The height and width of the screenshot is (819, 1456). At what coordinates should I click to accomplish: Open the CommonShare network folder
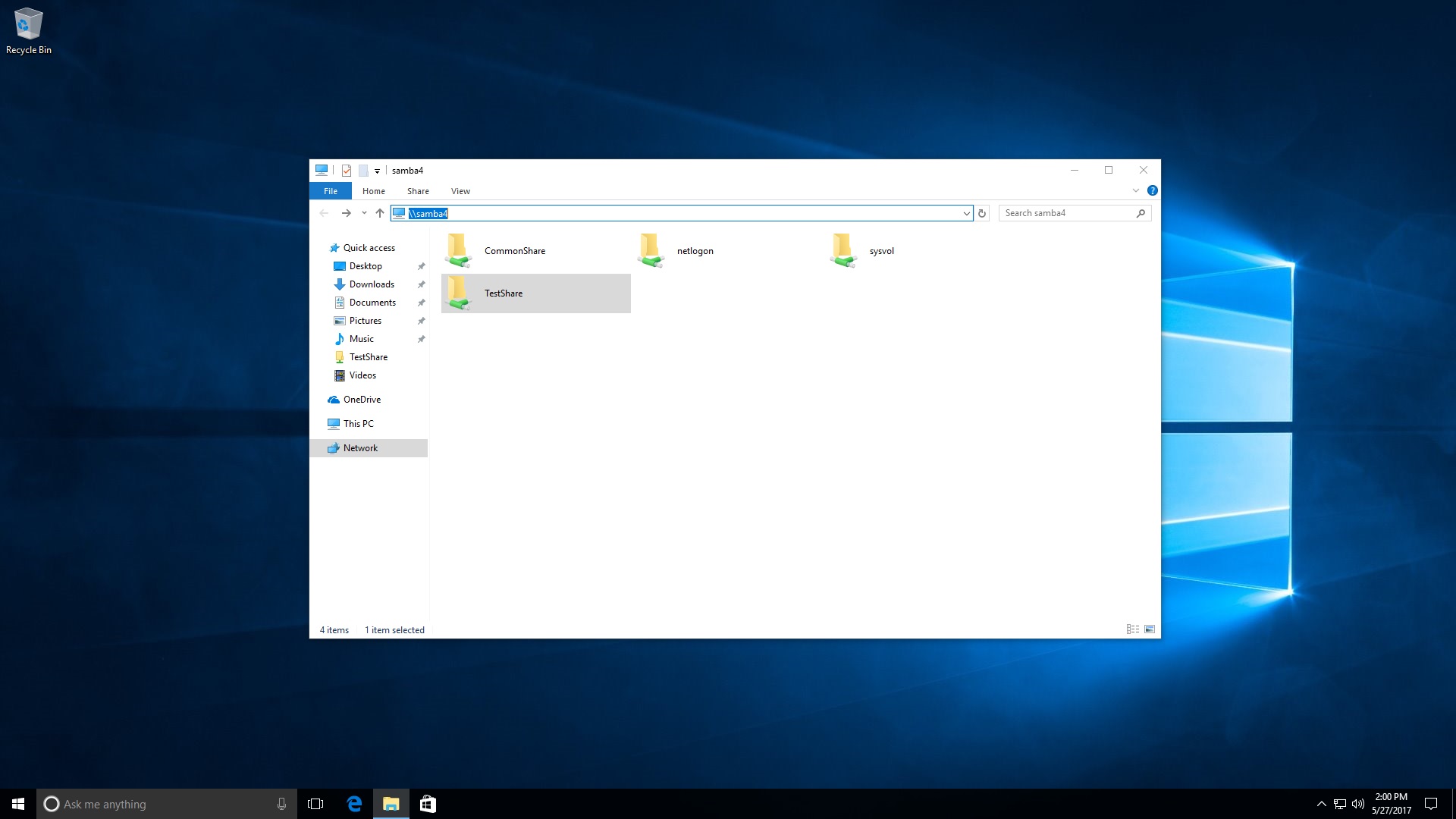pyautogui.click(x=513, y=250)
